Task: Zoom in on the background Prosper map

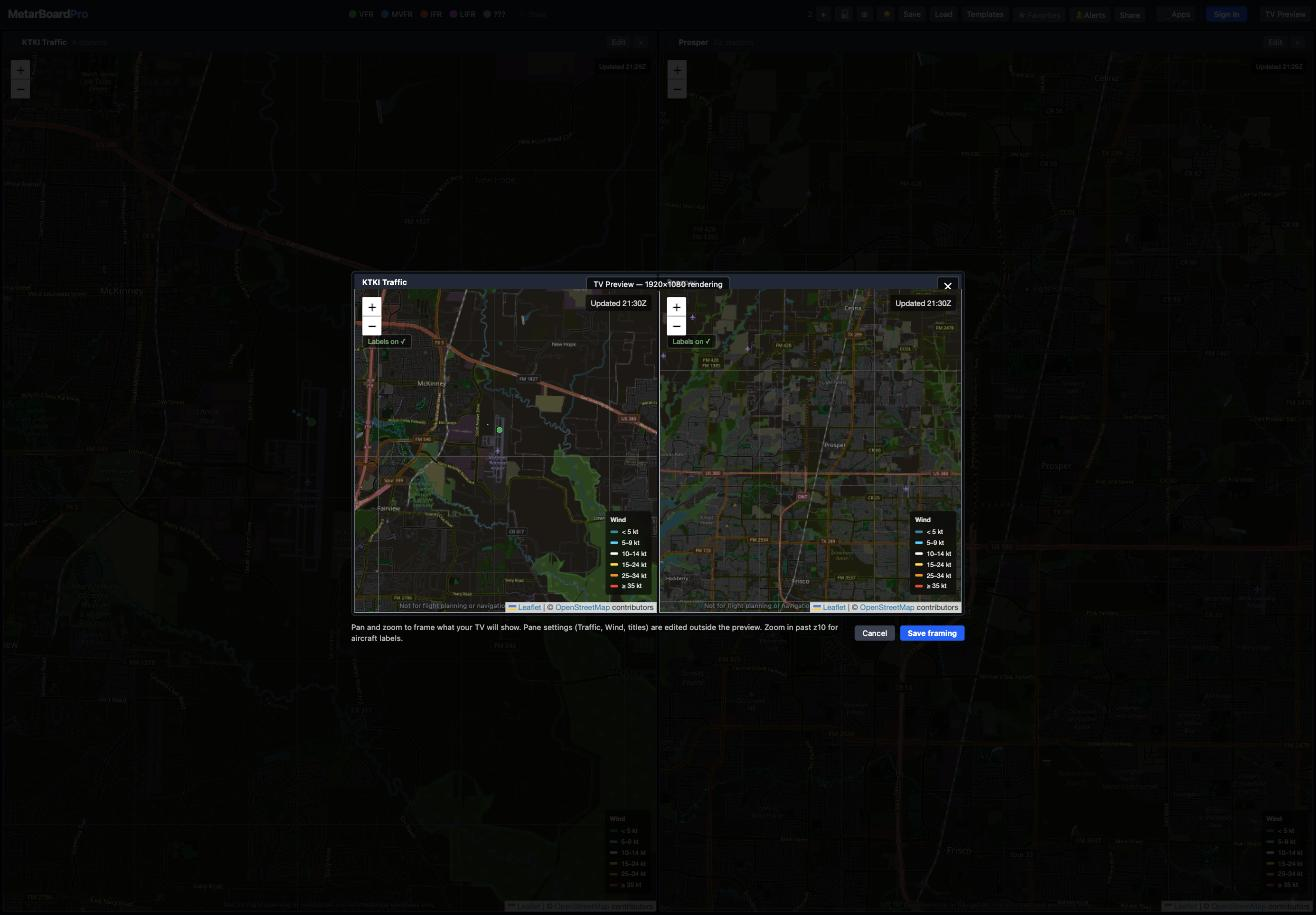Action: click(677, 69)
